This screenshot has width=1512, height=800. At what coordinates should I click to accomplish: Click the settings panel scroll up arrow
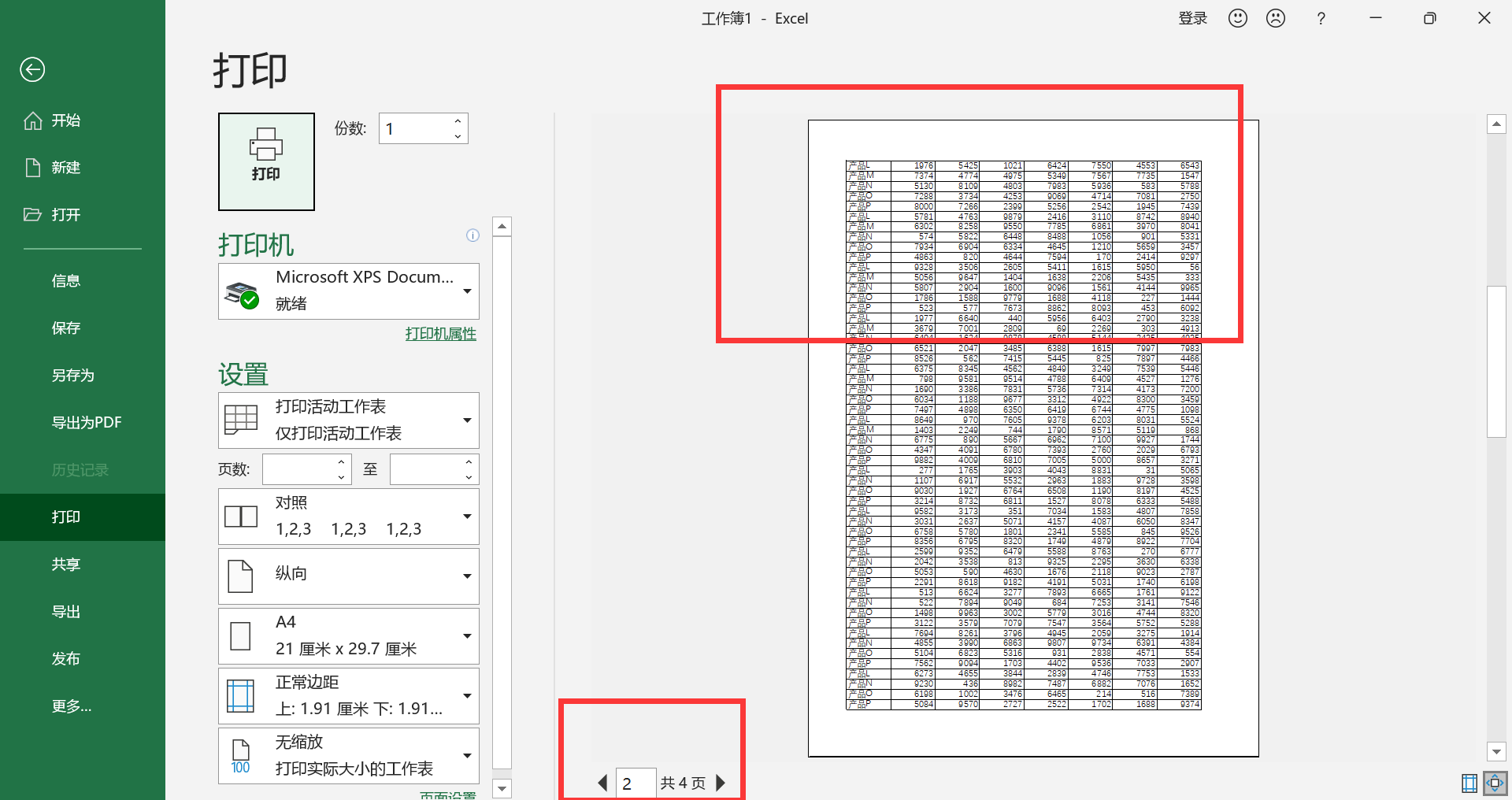pyautogui.click(x=502, y=227)
